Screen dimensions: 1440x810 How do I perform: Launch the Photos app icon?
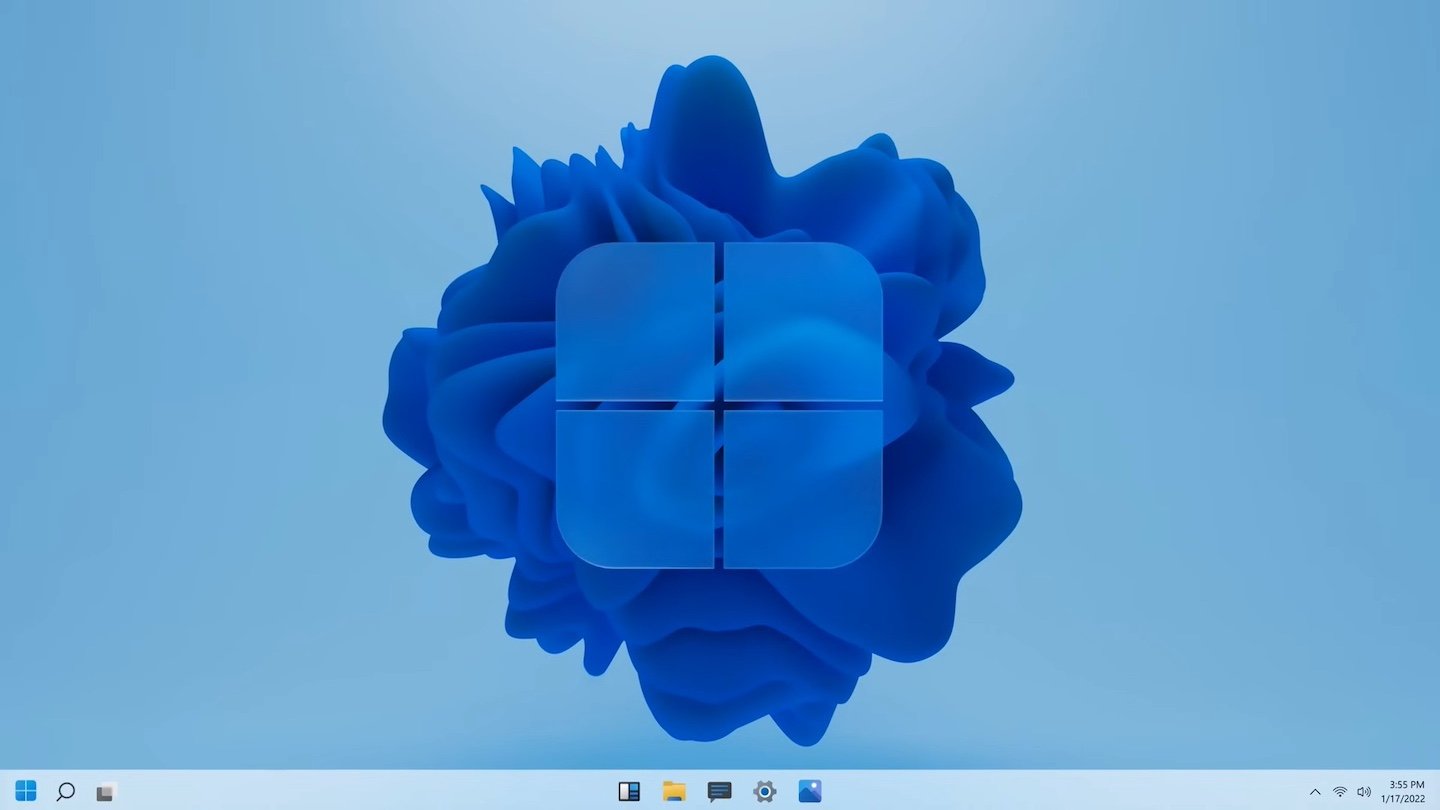pos(810,792)
